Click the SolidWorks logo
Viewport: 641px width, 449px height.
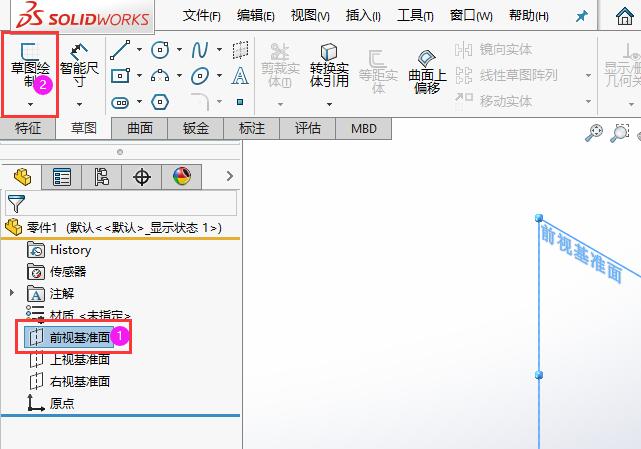tap(83, 15)
